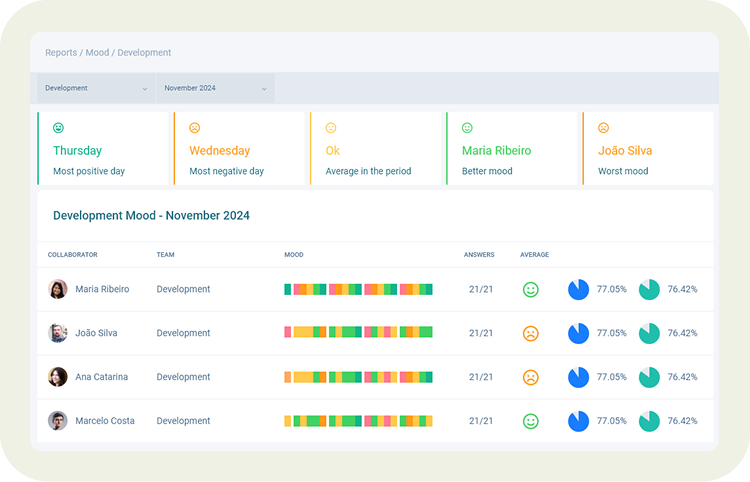
Task: Click the smiley icon above Maria Ribeiro card
Action: click(467, 128)
